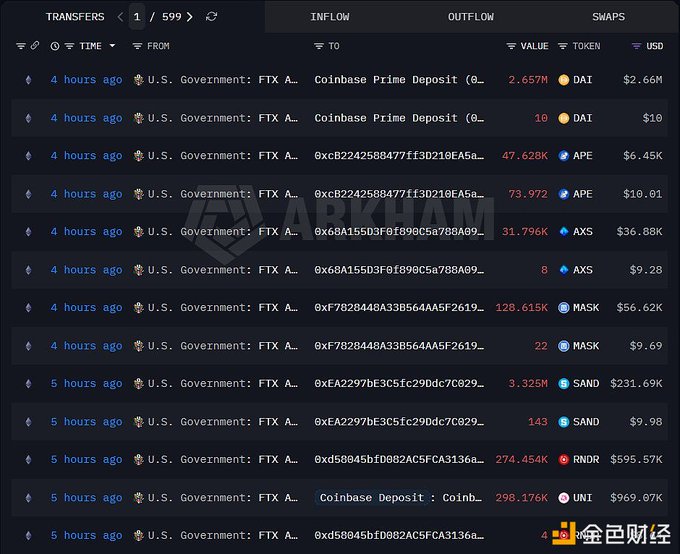Viewport: 680px width, 554px height.
Task: Open Ethereum icon for 31.796K AXS transfer
Action: pyautogui.click(x=28, y=232)
